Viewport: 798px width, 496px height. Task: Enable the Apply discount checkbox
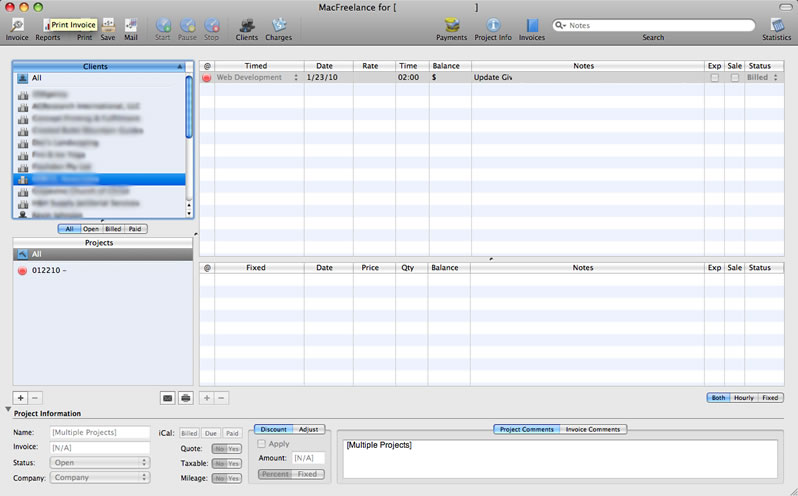[262, 444]
